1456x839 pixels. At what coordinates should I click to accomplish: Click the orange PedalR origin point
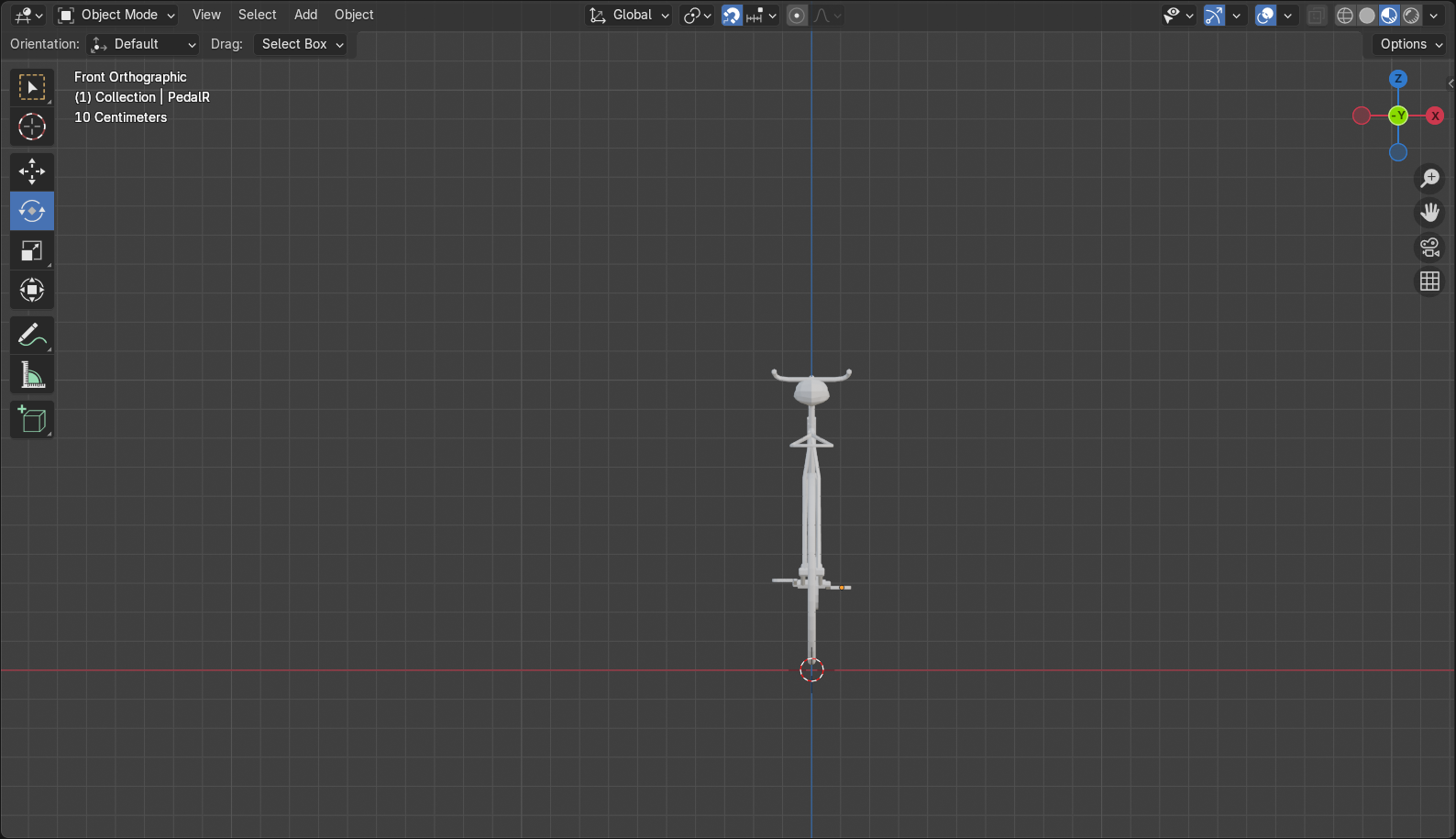tap(842, 588)
